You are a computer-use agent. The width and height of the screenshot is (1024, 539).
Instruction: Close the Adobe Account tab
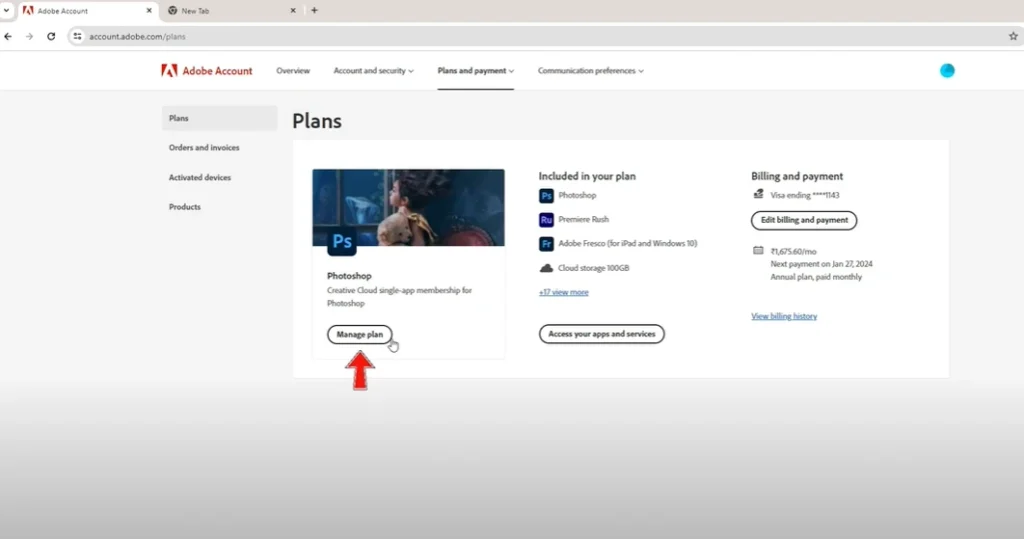149,10
